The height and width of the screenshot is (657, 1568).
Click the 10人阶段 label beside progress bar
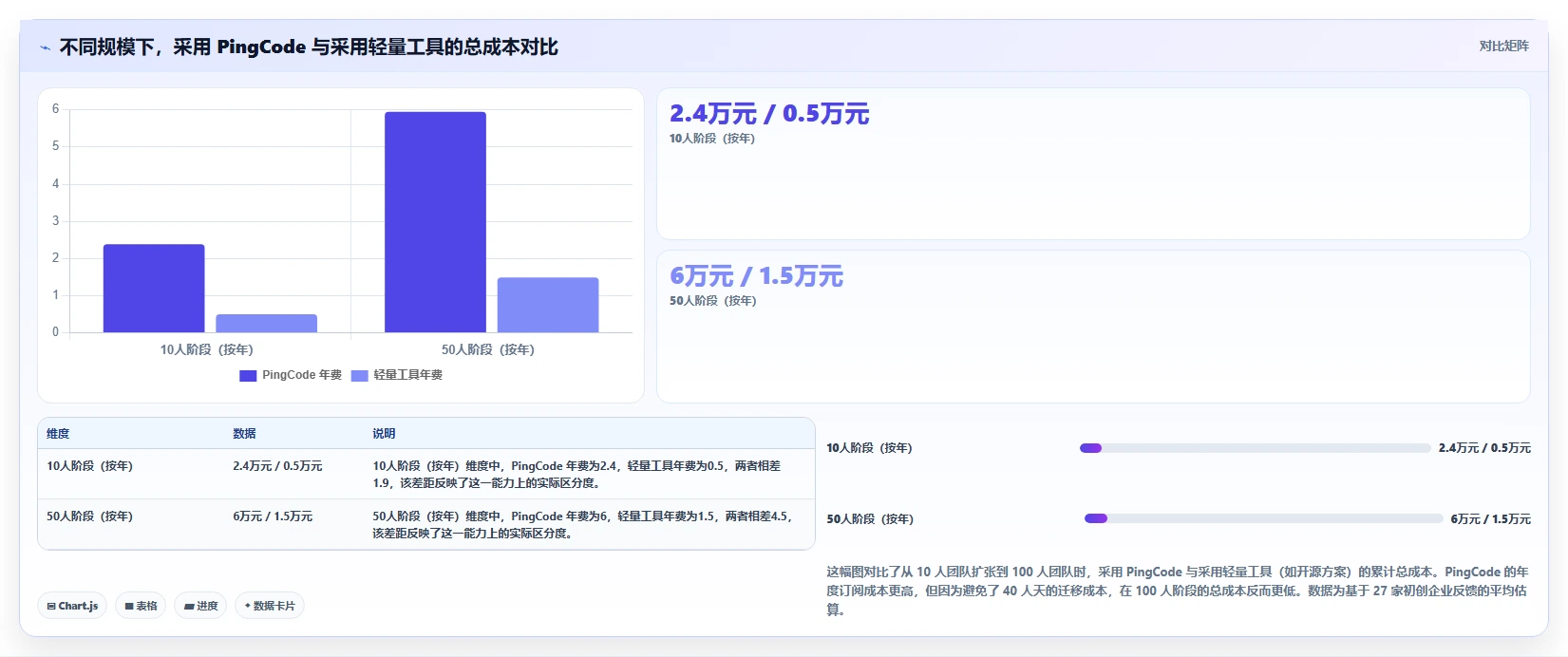[x=869, y=448]
